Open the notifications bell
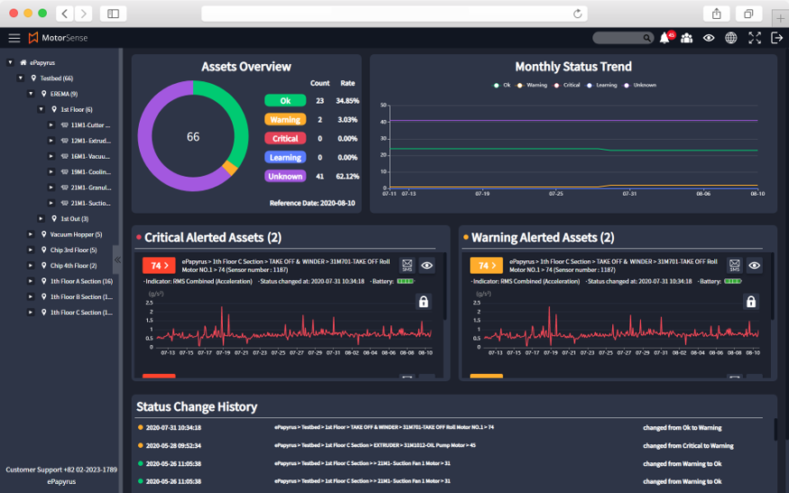This screenshot has height=493, width=789. click(x=665, y=38)
